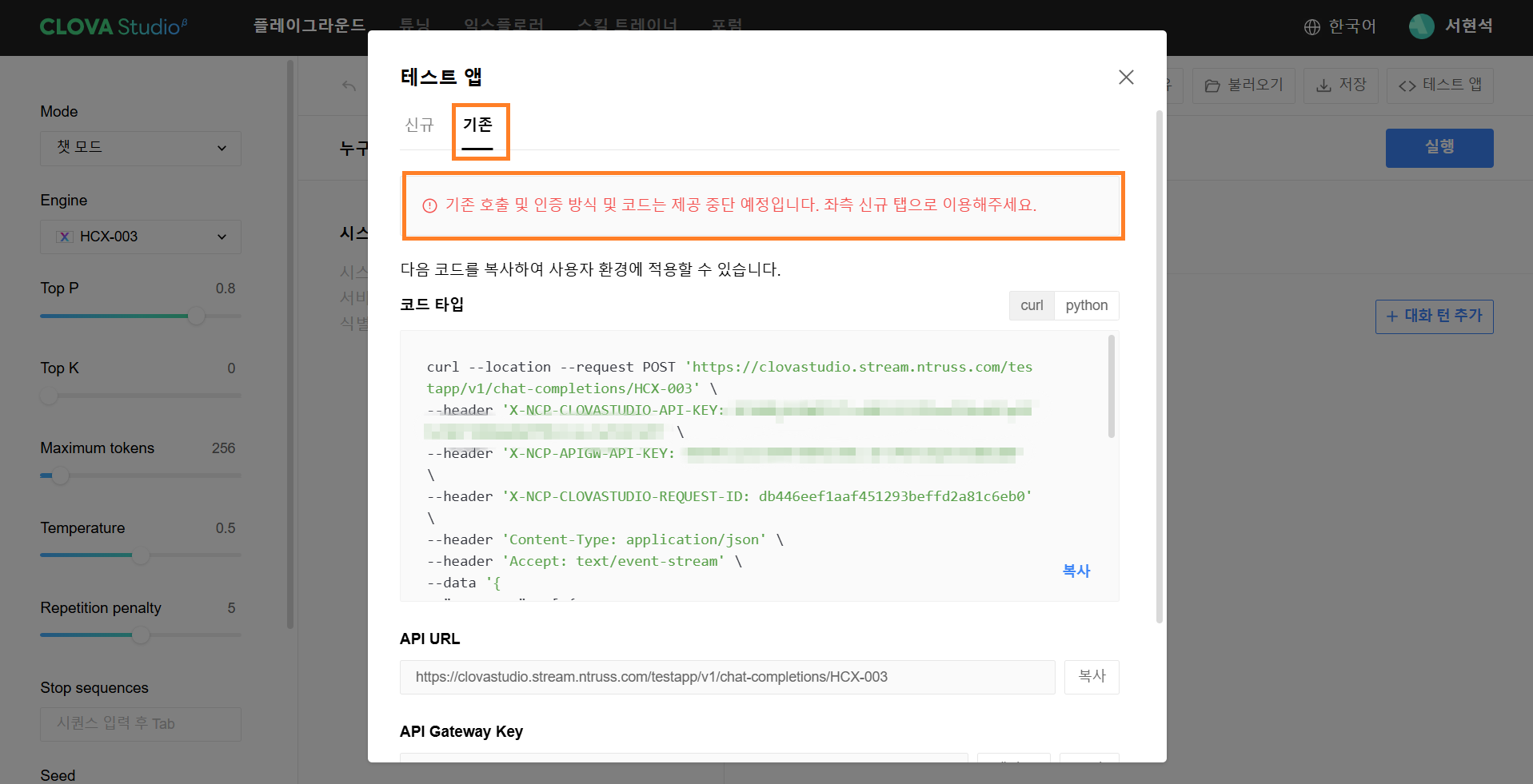
Task: Click the user avatar icon
Action: (x=1422, y=26)
